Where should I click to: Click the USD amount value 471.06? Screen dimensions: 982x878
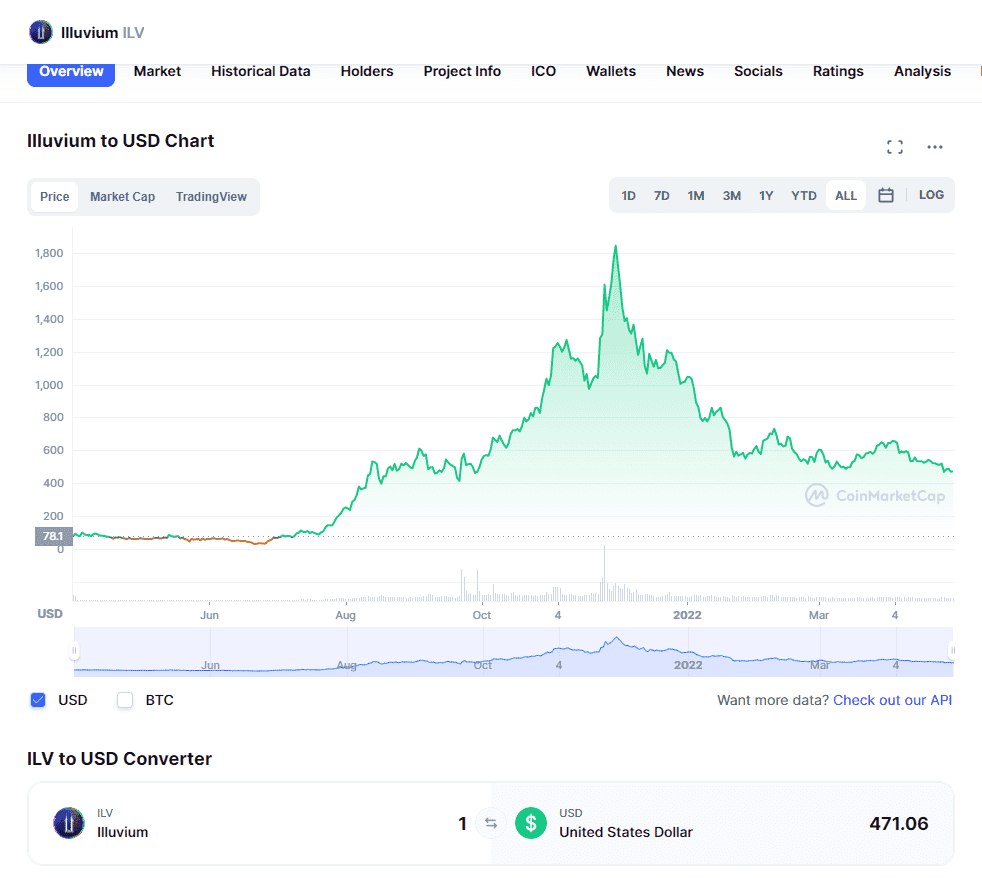[x=898, y=823]
